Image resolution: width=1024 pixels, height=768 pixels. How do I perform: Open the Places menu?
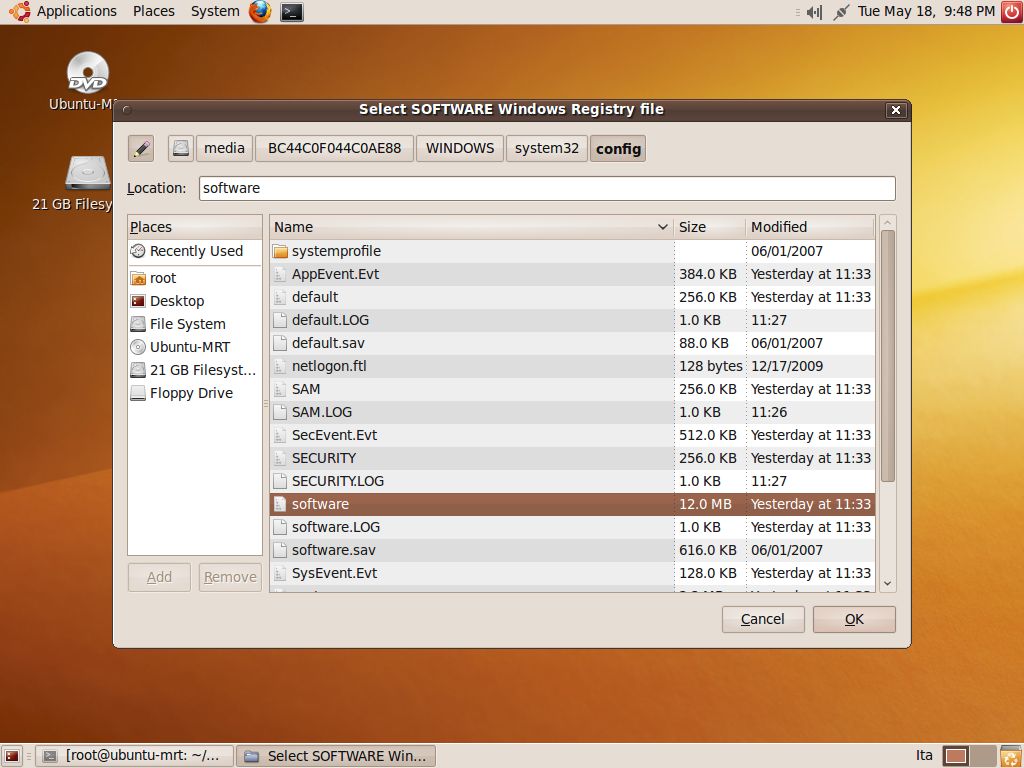153,11
